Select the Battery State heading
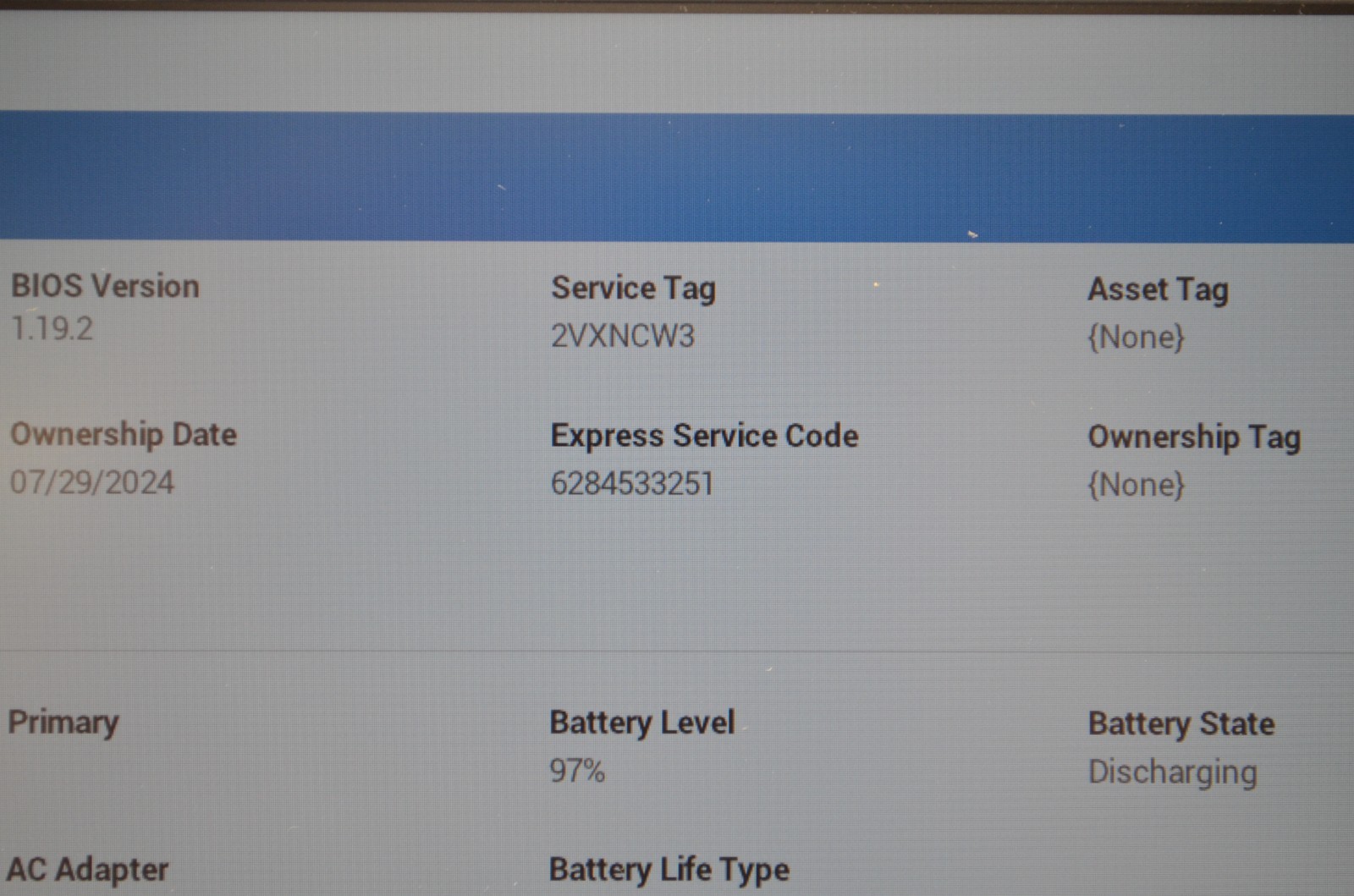 (x=1181, y=724)
